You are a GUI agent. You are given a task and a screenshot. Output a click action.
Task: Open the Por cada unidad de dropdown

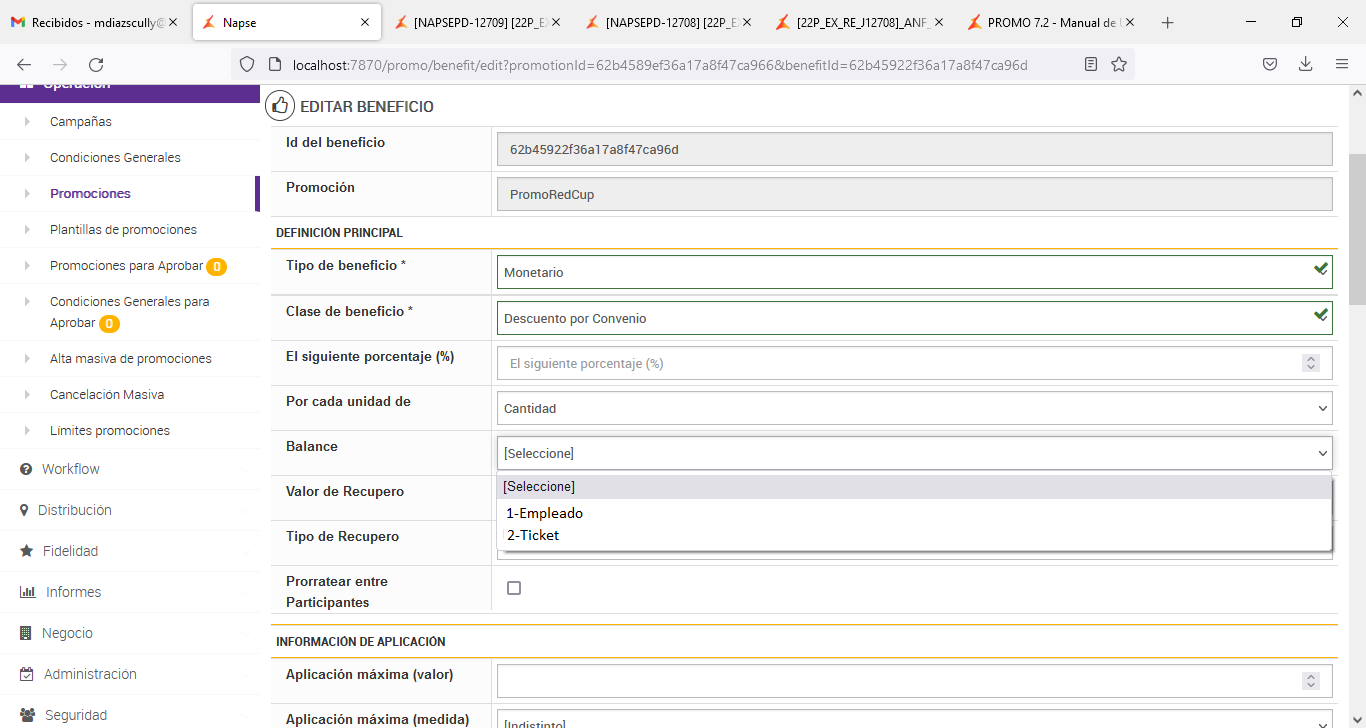(914, 408)
